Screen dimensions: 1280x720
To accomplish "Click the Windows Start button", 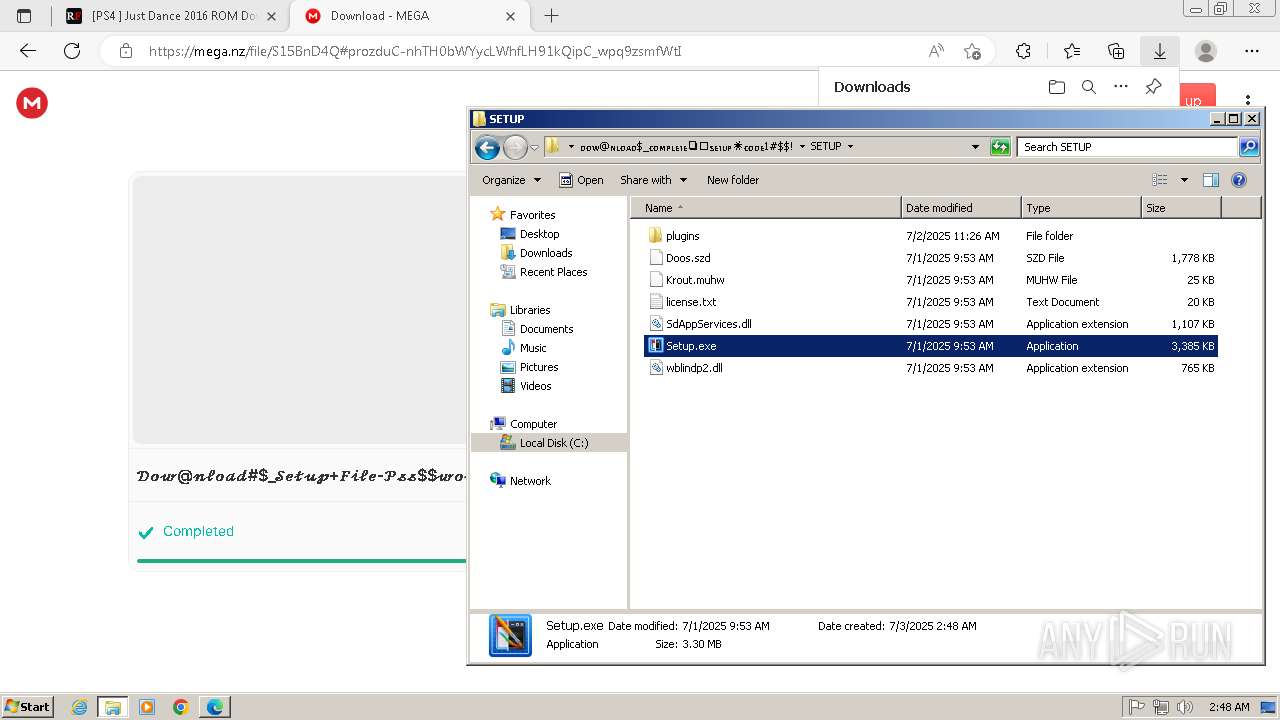I will [27, 706].
